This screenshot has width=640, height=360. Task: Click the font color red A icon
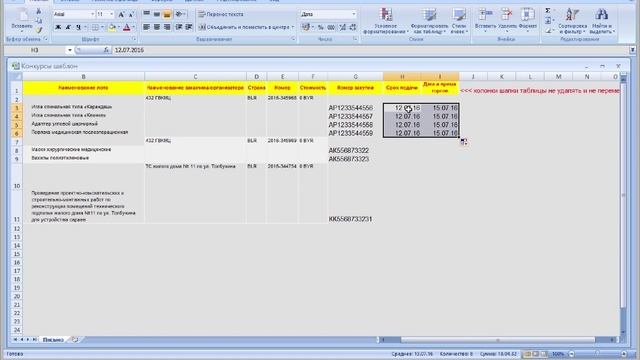[127, 27]
